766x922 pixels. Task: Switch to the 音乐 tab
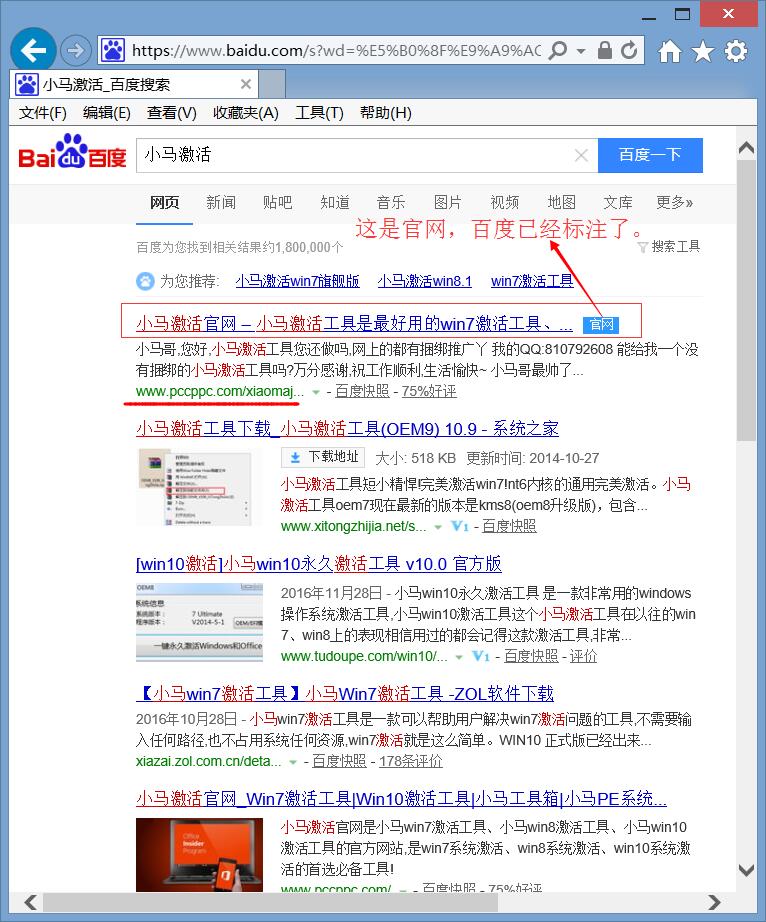point(391,203)
